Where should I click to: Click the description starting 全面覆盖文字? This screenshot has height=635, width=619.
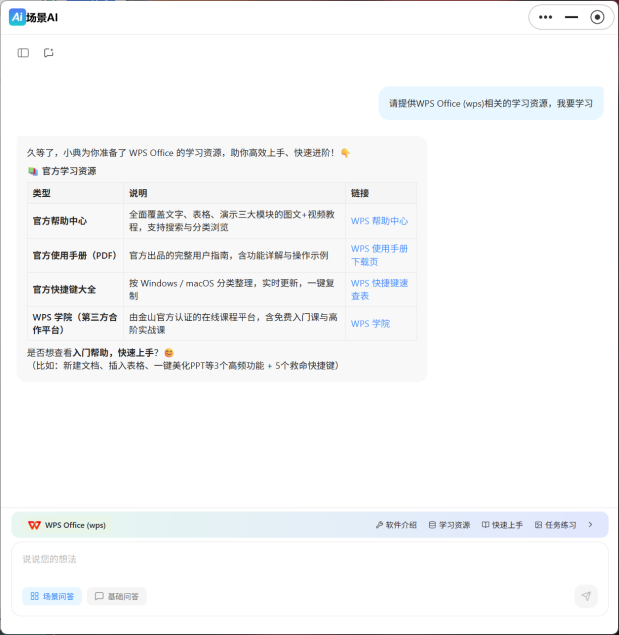(x=232, y=221)
